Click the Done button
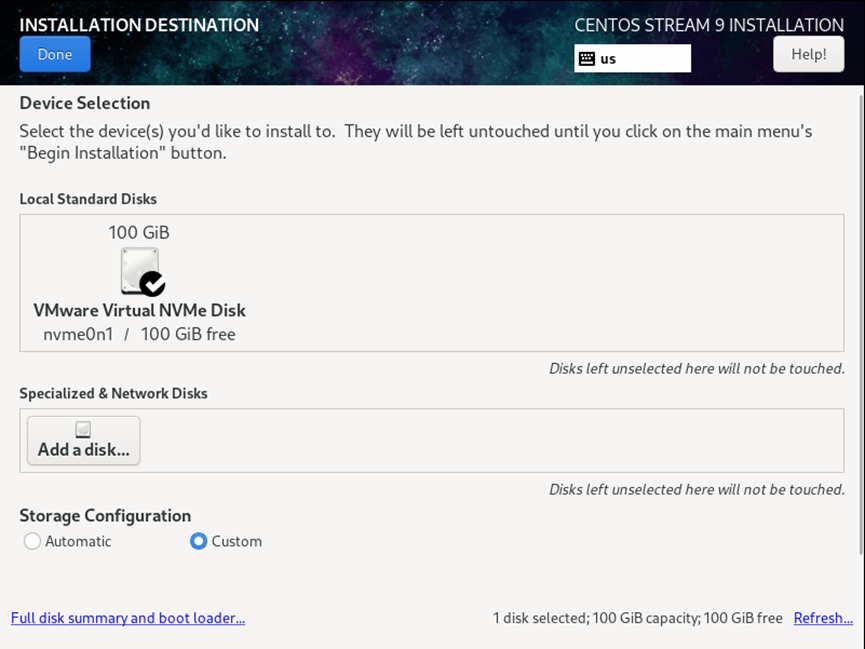Image resolution: width=865 pixels, height=649 pixels. (x=55, y=55)
